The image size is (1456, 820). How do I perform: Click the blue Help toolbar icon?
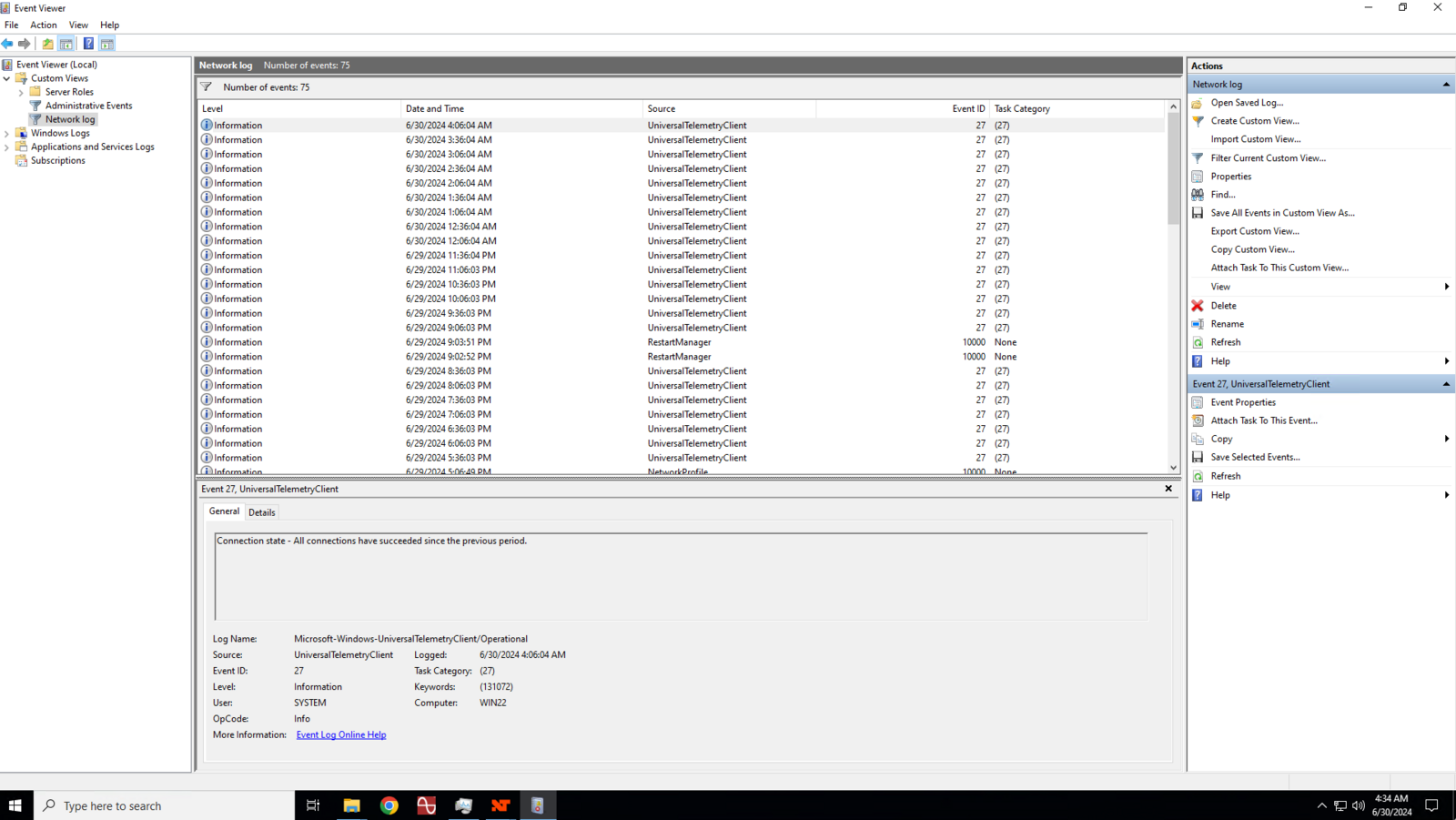(88, 44)
